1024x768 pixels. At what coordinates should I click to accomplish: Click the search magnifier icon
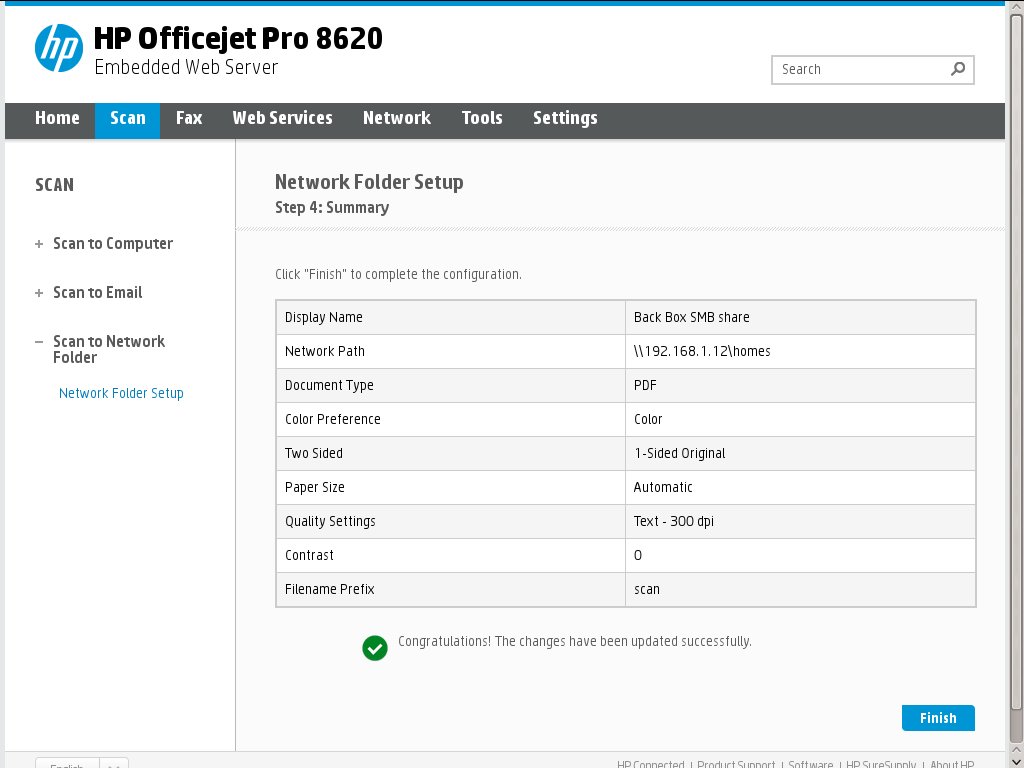pyautogui.click(x=957, y=69)
